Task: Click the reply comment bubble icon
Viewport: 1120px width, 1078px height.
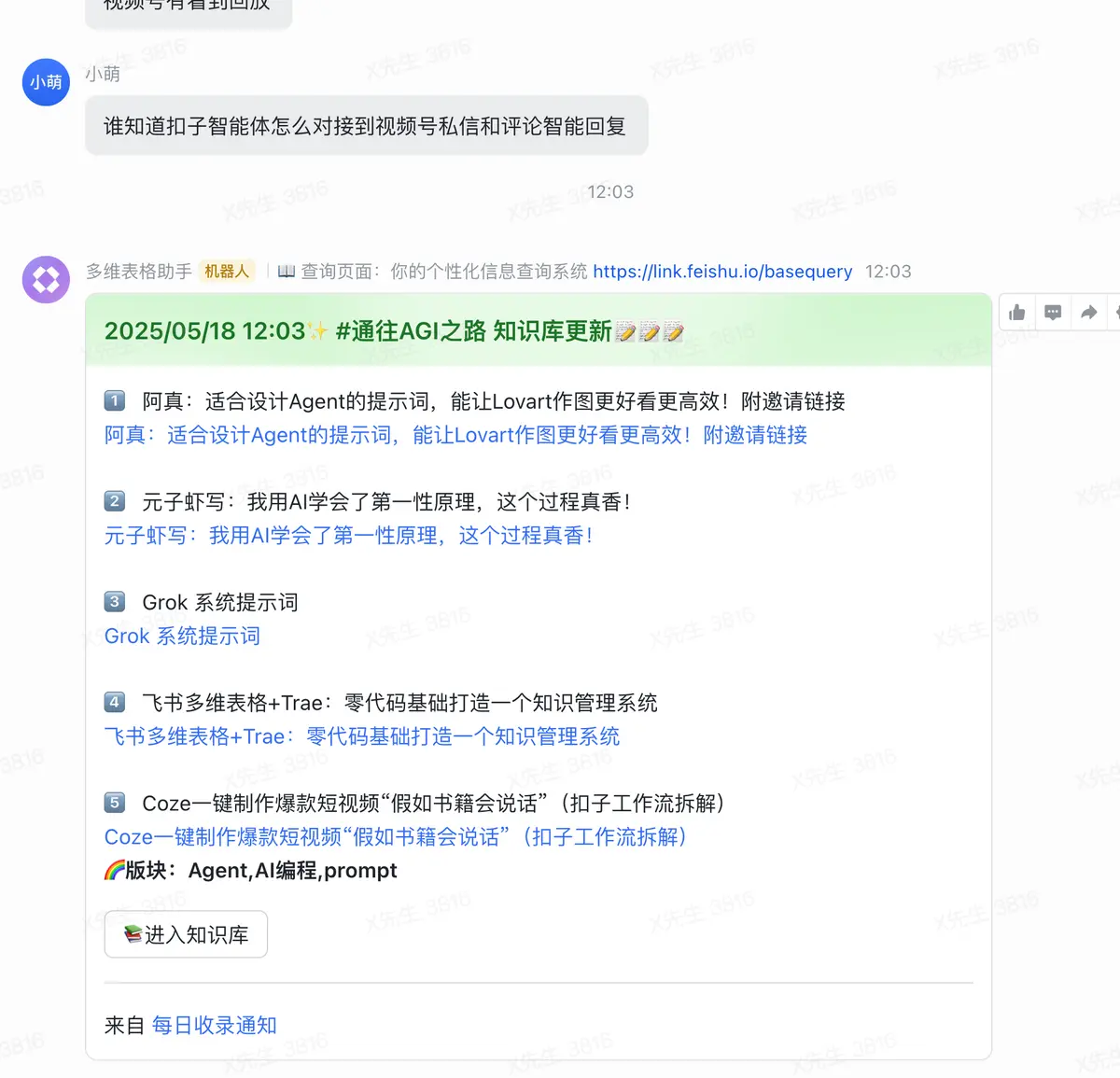Action: tap(1053, 313)
